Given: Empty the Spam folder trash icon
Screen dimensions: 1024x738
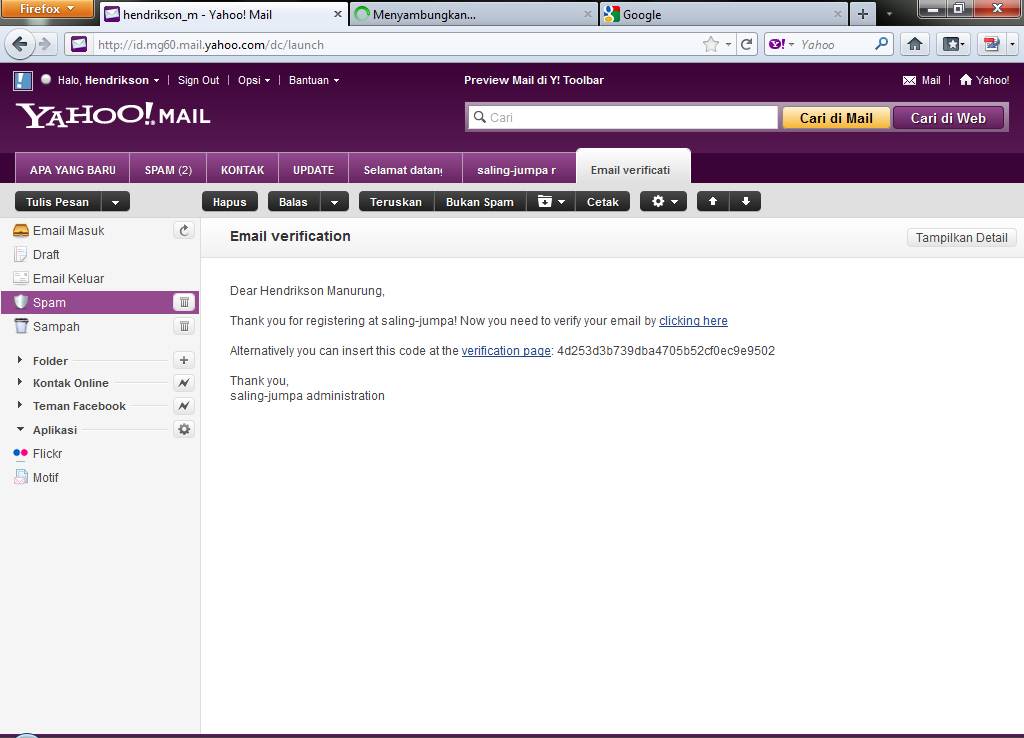Looking at the screenshot, I should pos(184,302).
